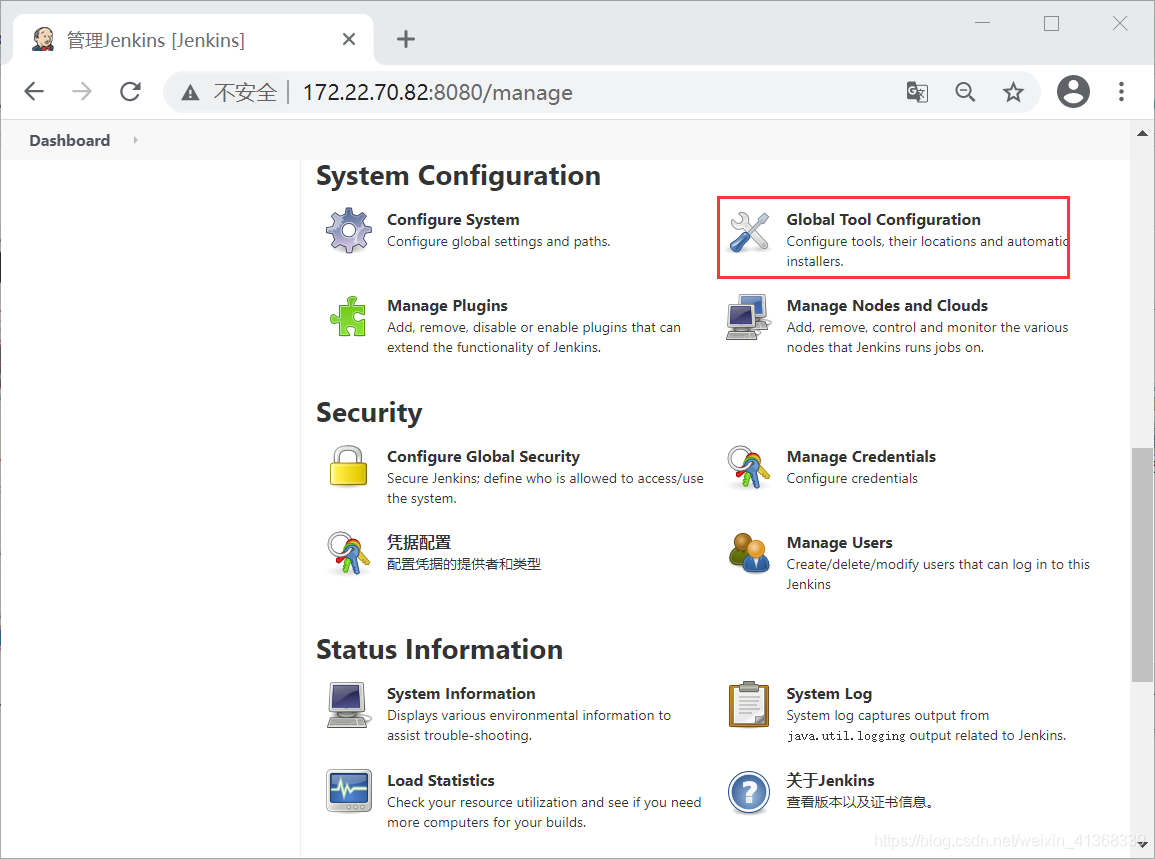Open the Configure System link
The image size is (1155, 859).
453,220
